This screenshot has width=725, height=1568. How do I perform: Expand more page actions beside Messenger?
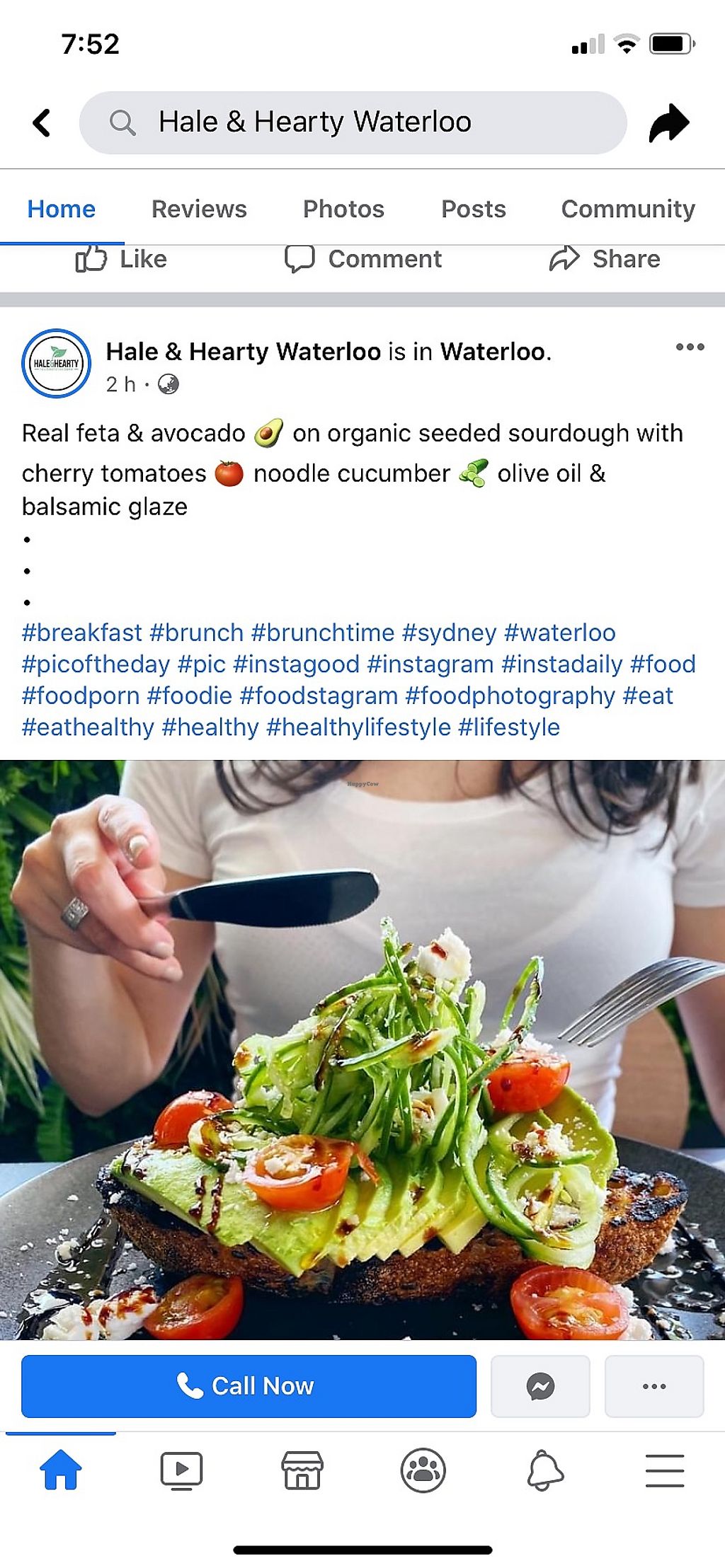[654, 1386]
